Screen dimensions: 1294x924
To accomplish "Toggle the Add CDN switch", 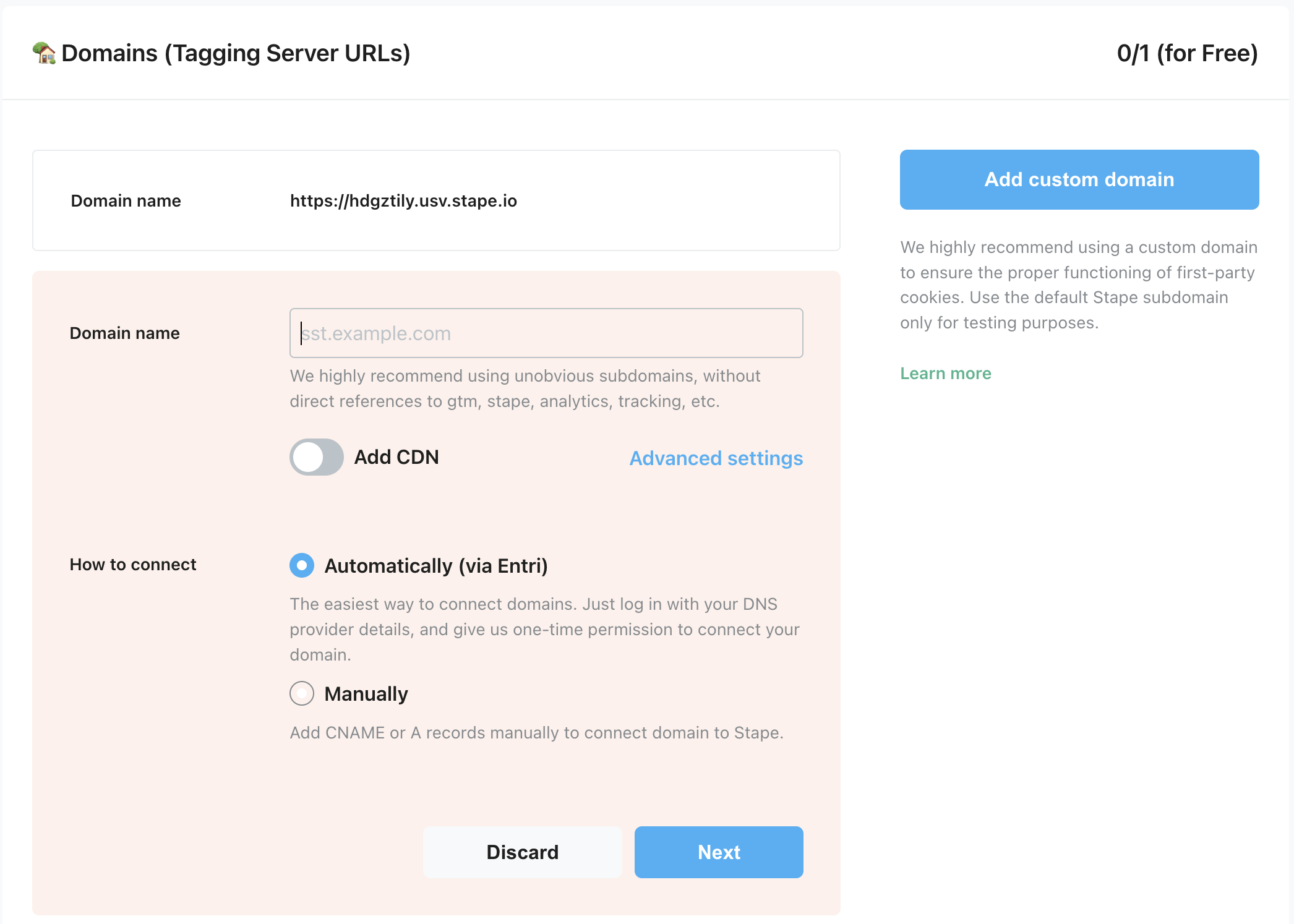I will (x=317, y=457).
